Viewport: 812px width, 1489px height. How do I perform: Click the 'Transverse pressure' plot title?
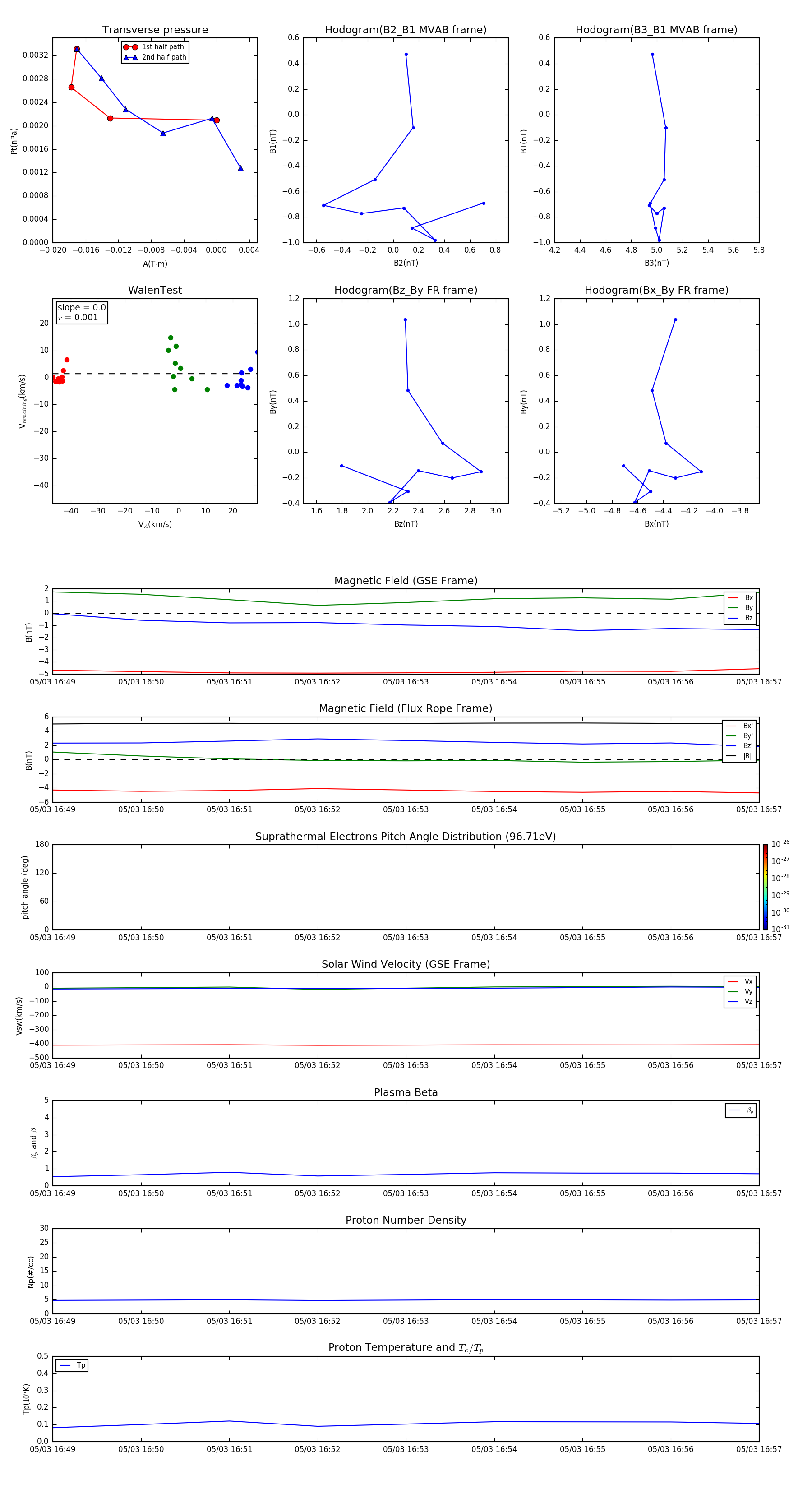(x=155, y=29)
